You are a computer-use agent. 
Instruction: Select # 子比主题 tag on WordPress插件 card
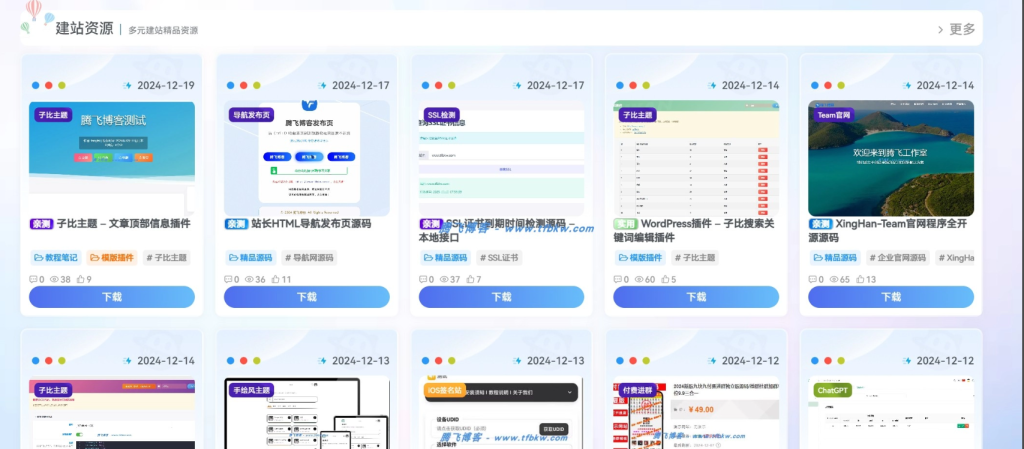(x=695, y=258)
